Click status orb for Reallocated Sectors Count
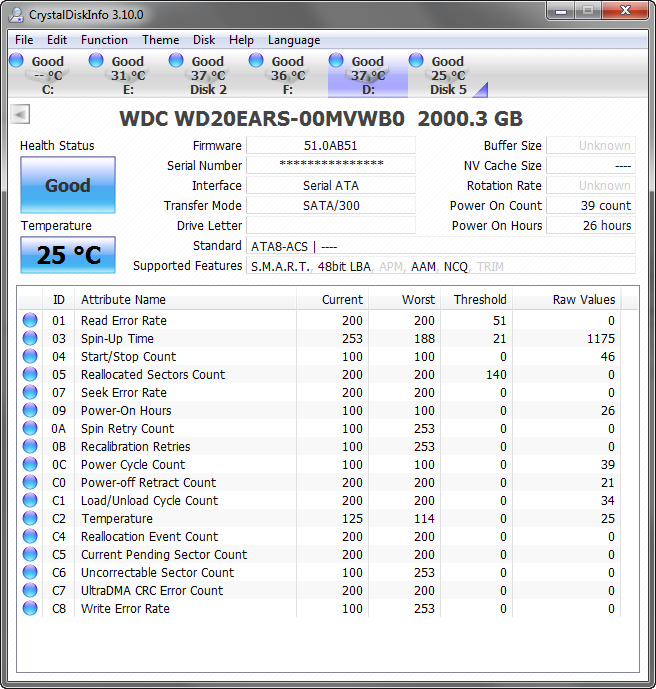656x689 pixels. point(30,374)
